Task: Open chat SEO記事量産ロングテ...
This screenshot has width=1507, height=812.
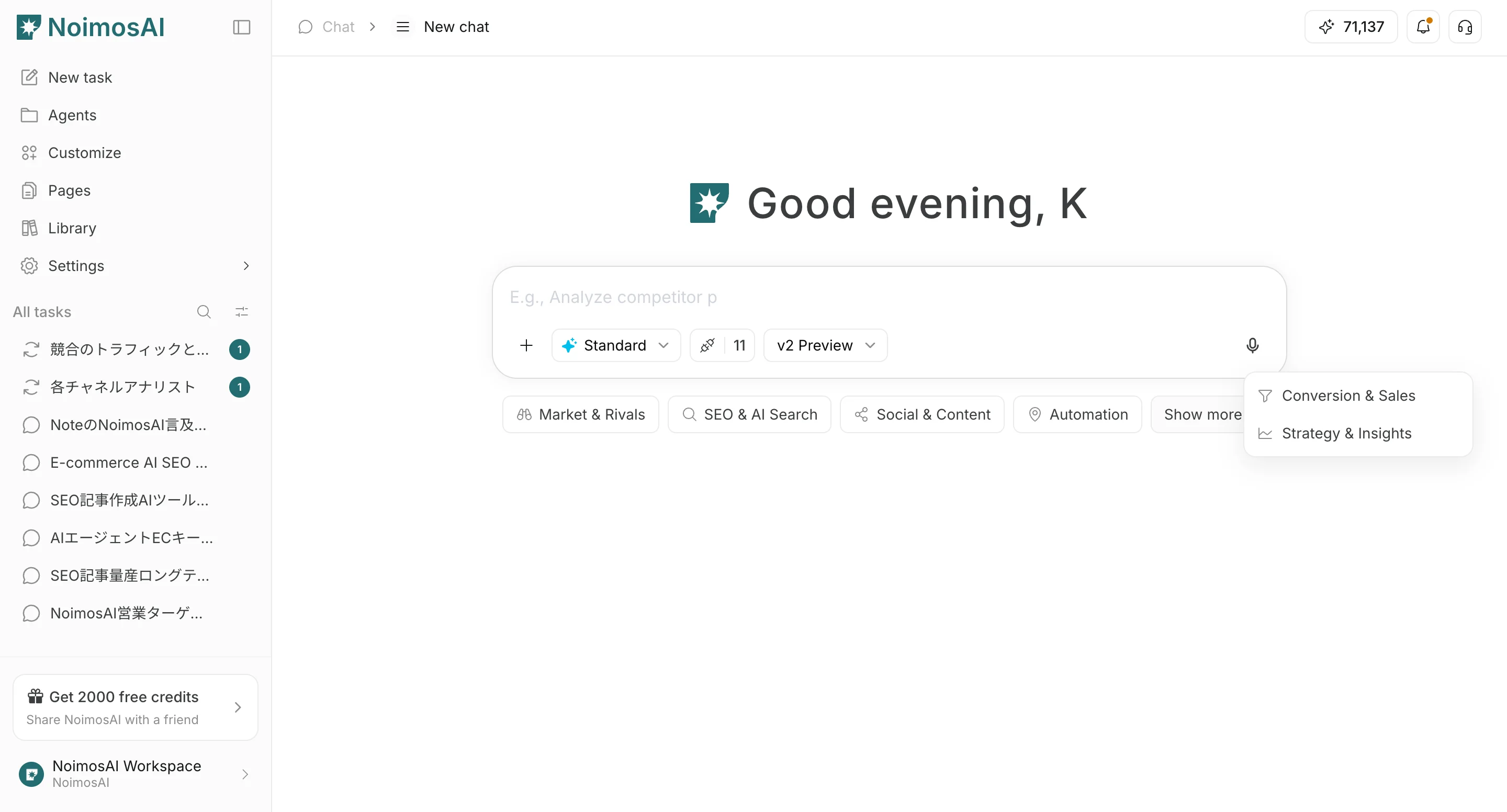Action: (x=136, y=576)
